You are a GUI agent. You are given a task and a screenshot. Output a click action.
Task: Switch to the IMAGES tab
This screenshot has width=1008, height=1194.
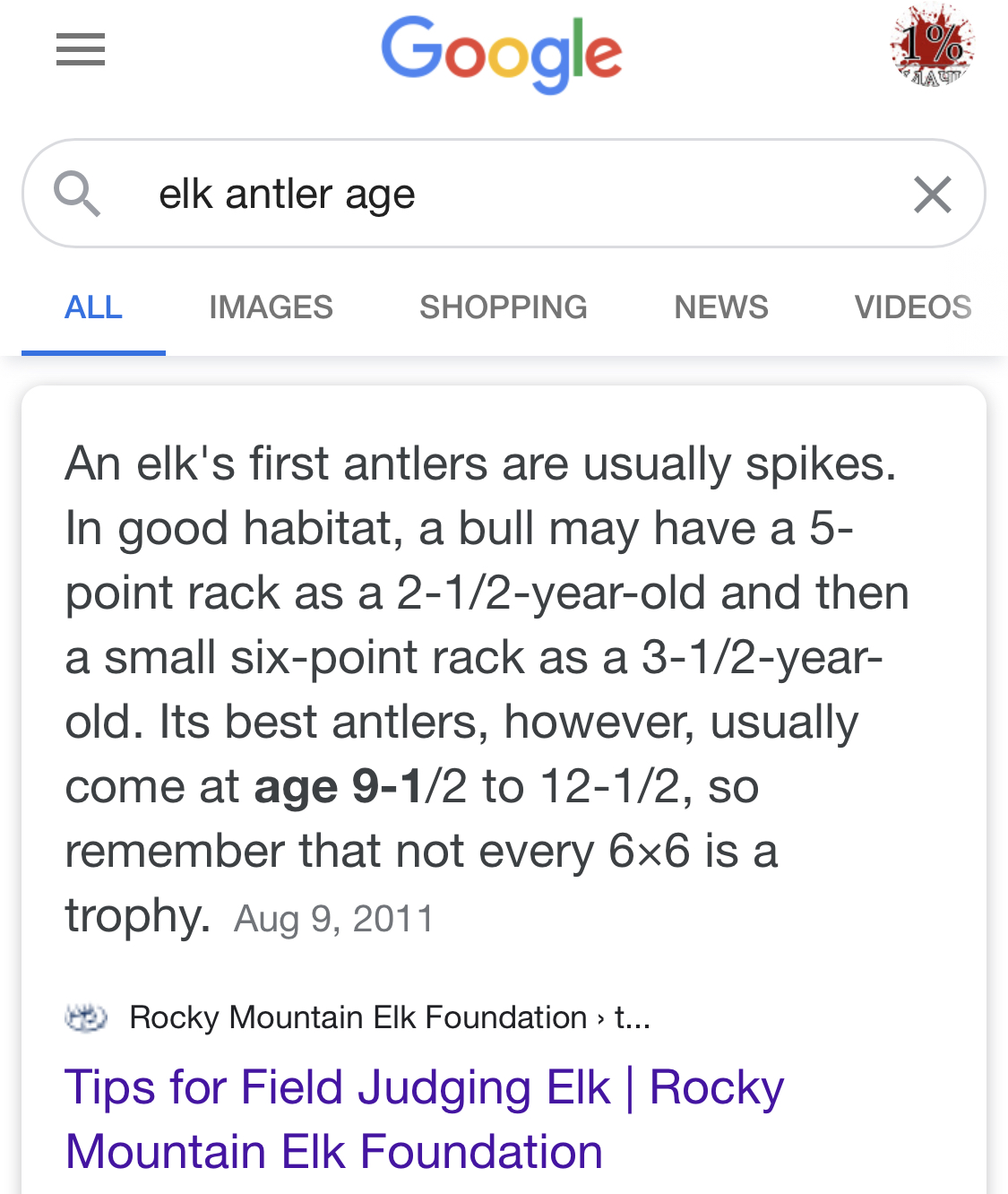pyautogui.click(x=271, y=307)
